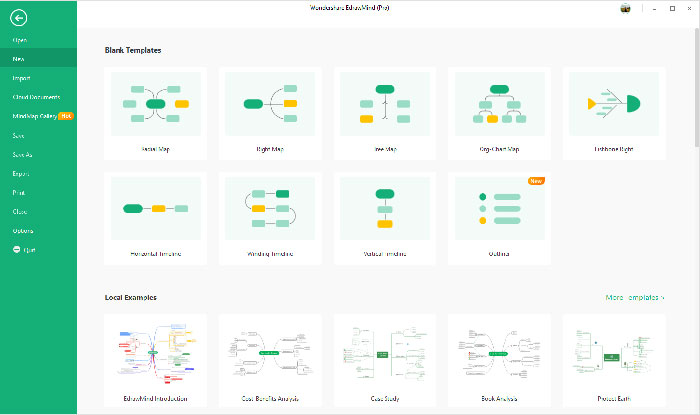
Task: Select the Winding Timeline template
Action: coord(270,219)
